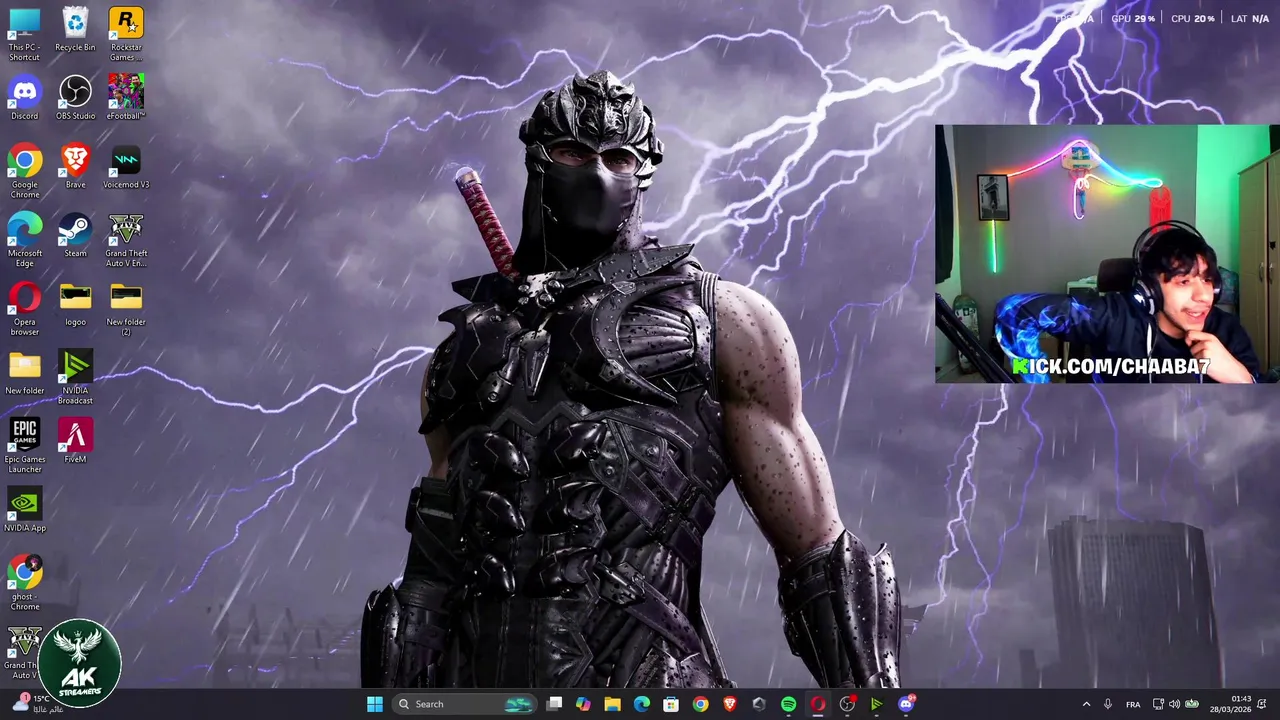Open Task View on the taskbar

coord(554,704)
